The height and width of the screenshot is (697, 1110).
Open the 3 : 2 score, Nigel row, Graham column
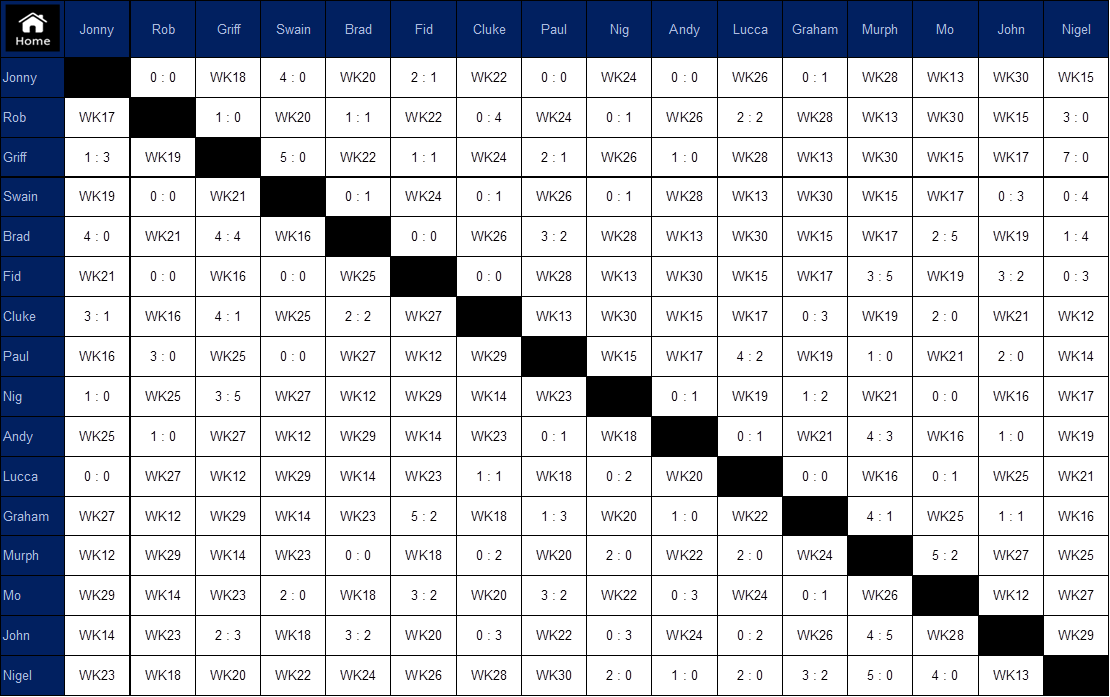[x=815, y=676]
